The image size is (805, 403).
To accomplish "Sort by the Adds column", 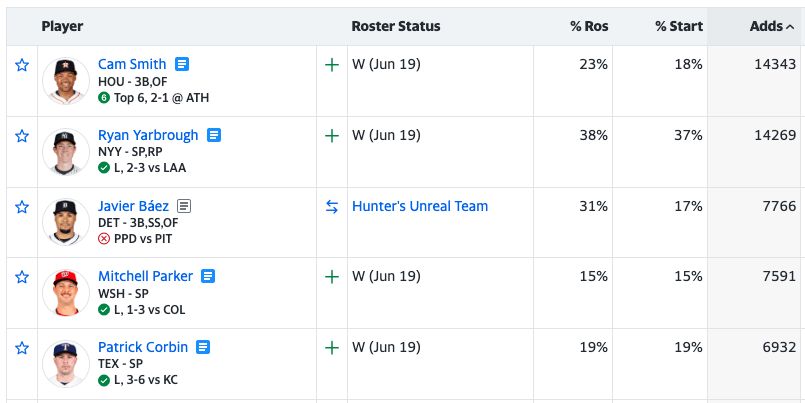I will tap(771, 26).
